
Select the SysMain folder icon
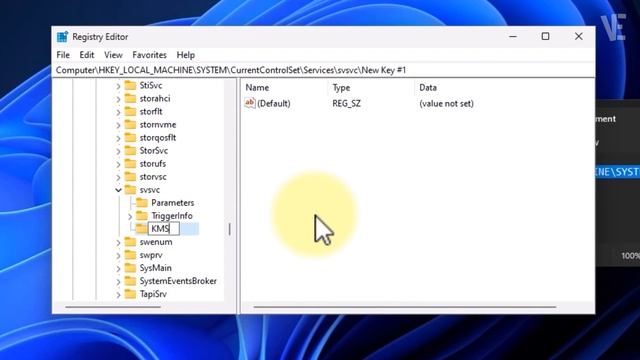[x=130, y=268]
